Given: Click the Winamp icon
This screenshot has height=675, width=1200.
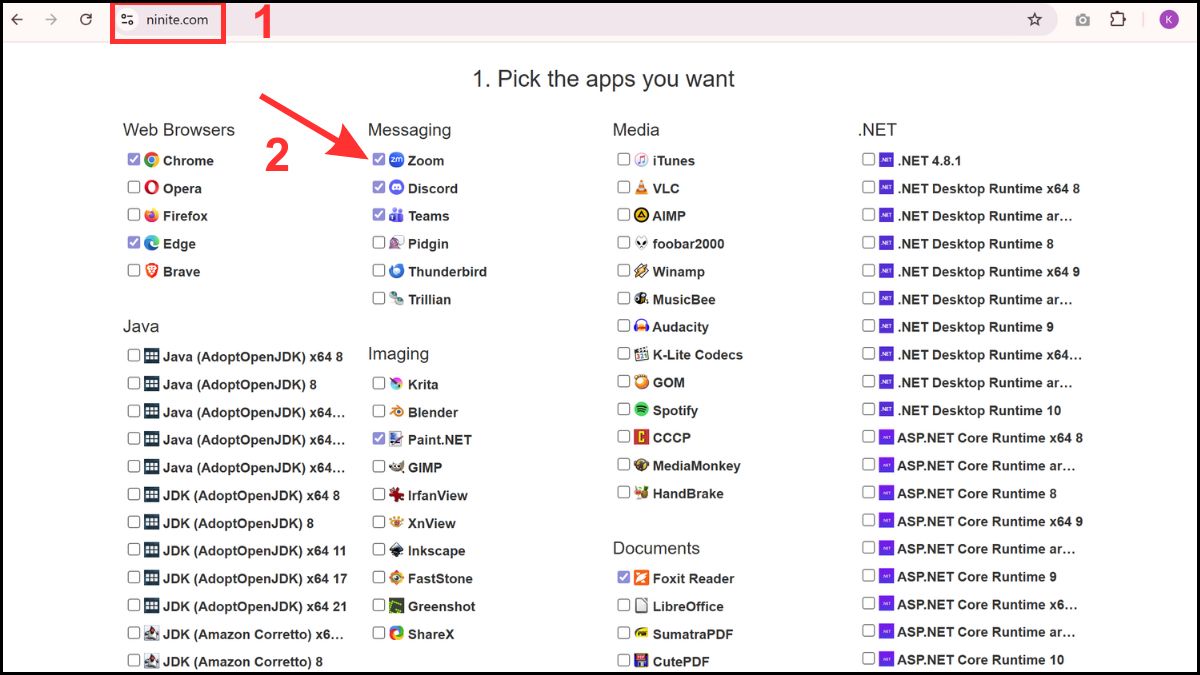Looking at the screenshot, I should [642, 271].
